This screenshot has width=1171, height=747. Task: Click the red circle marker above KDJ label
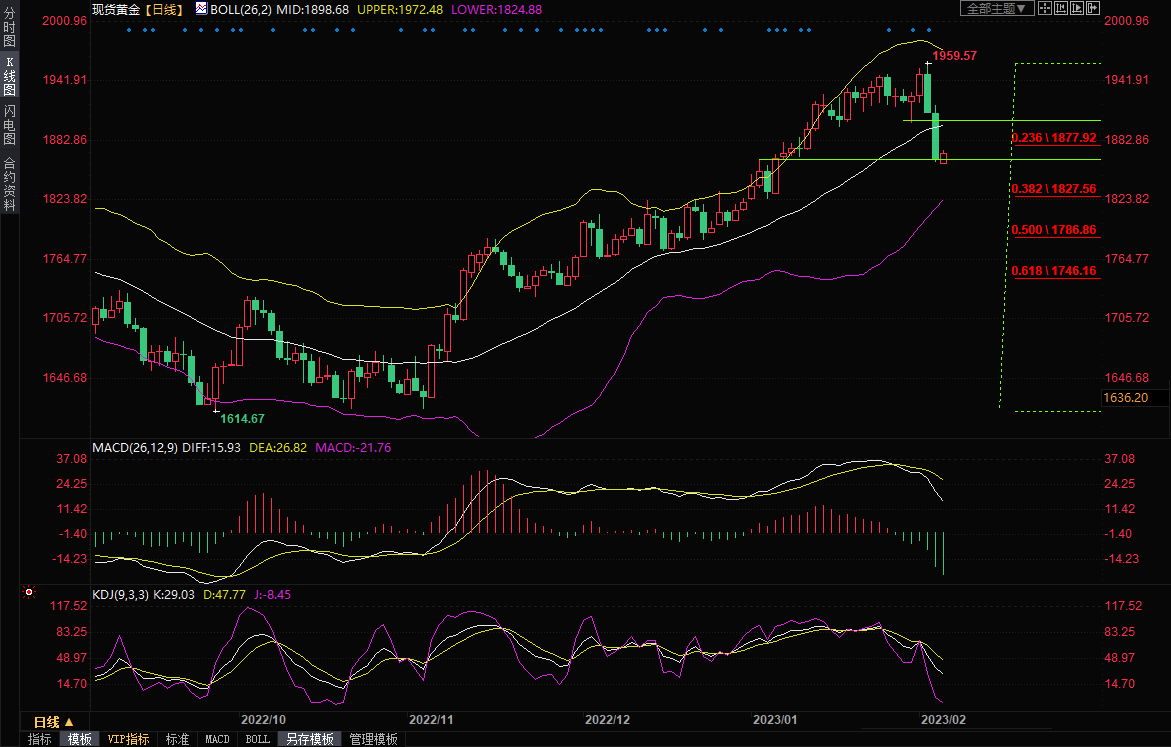point(27,593)
